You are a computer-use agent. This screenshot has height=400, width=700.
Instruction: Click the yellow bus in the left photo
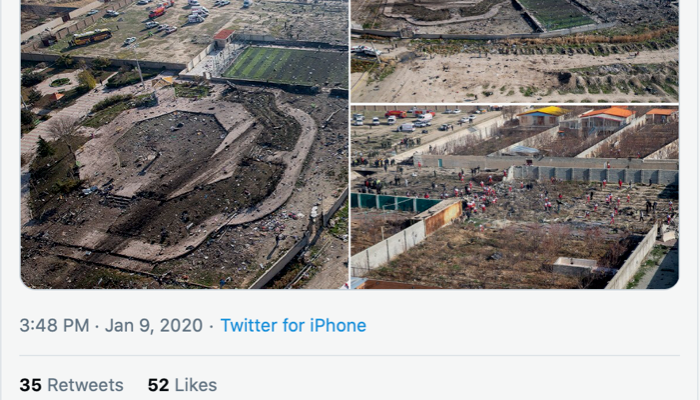90,37
